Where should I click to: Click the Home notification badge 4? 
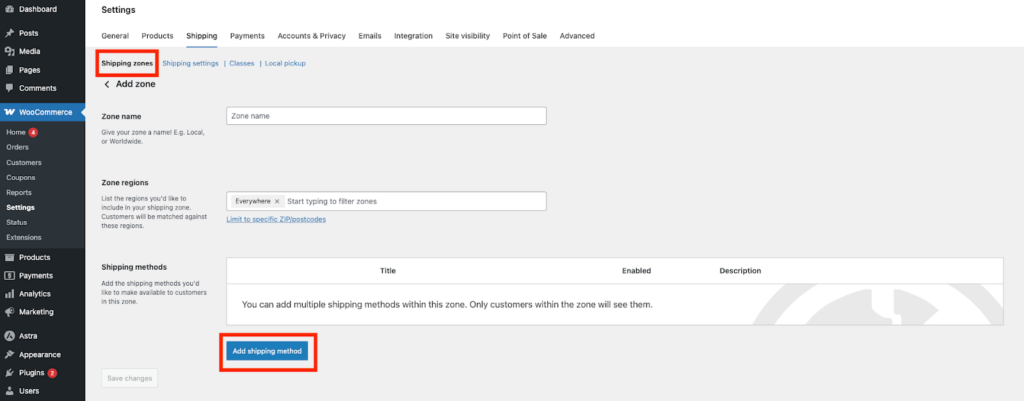tap(33, 132)
